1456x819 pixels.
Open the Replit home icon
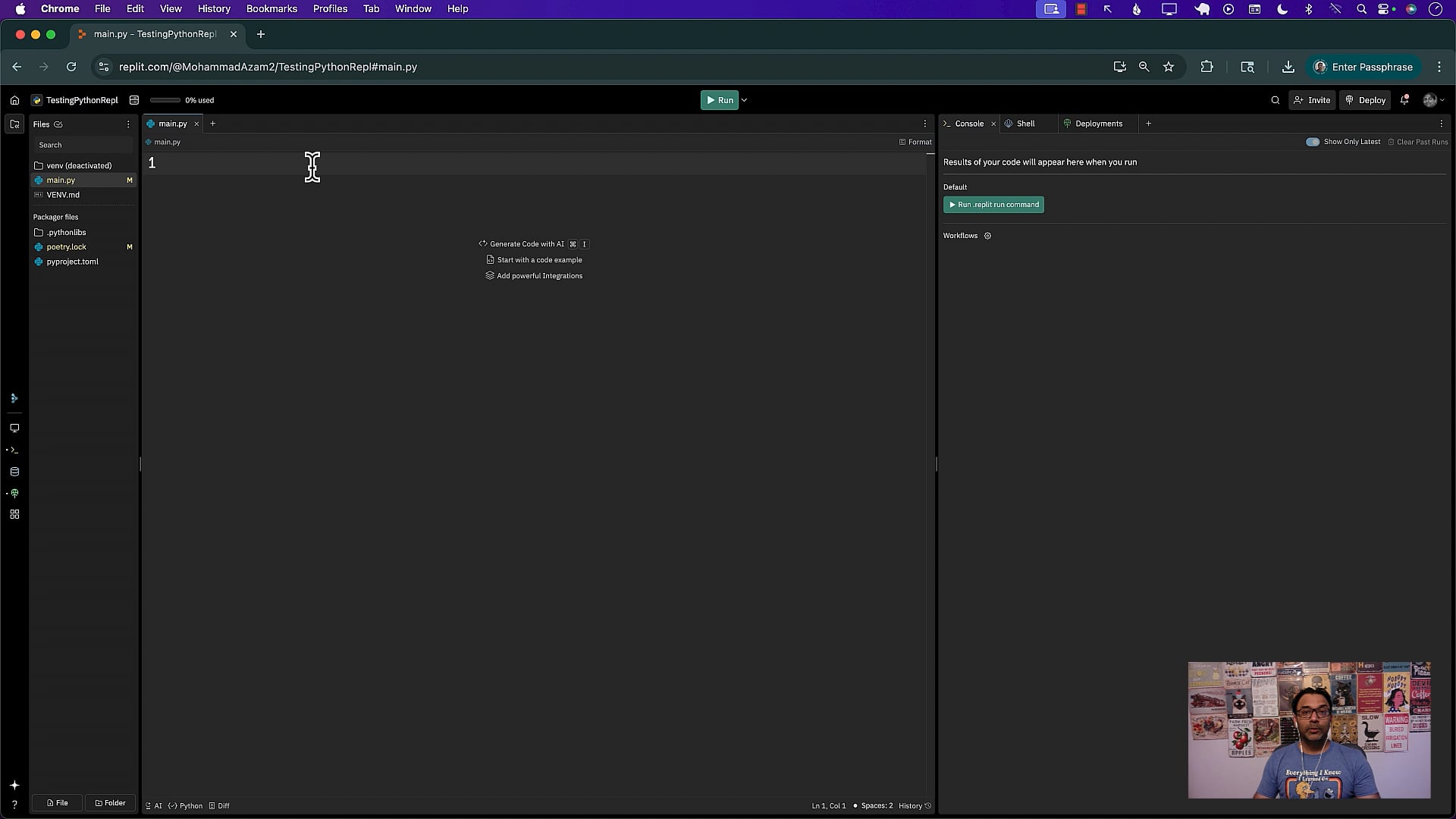[x=14, y=100]
